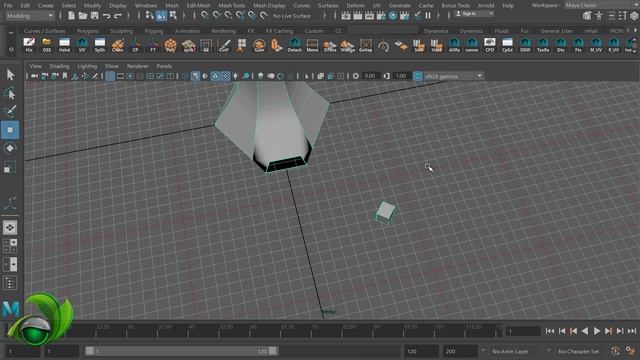
Task: Click the Open Scene folder icon
Action: coord(83,16)
